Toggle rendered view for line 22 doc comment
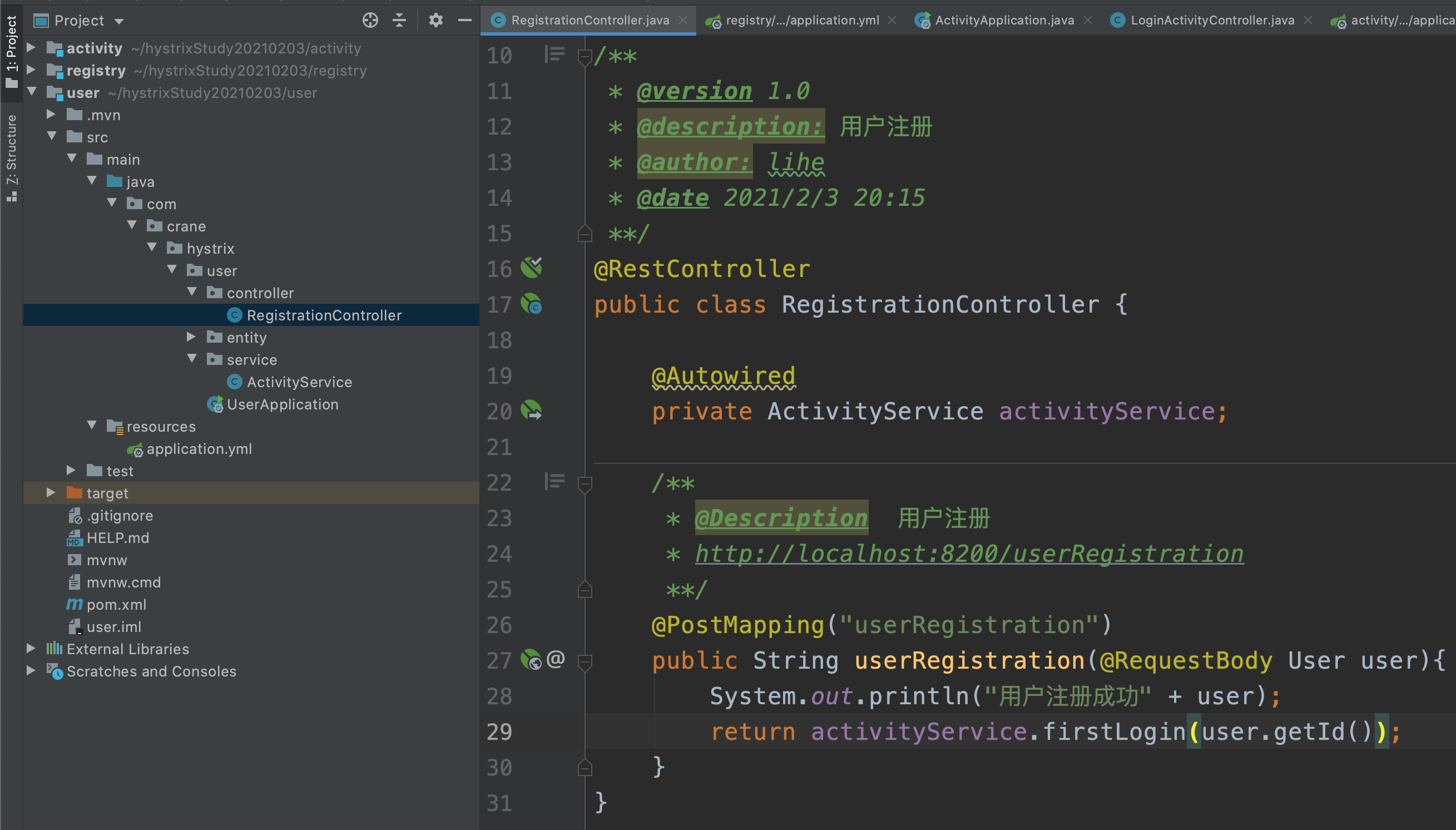The height and width of the screenshot is (830, 1456). [x=554, y=482]
